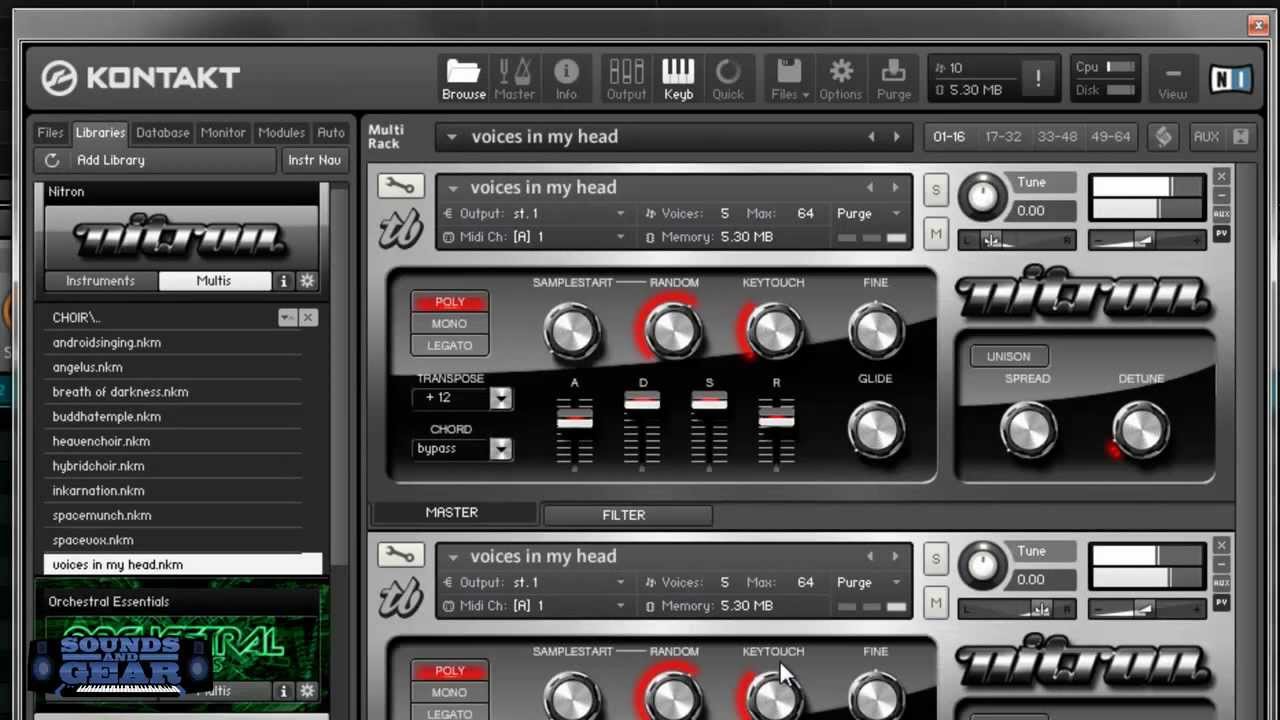Click the refresh libraries icon
This screenshot has height=720, width=1280.
click(52, 160)
